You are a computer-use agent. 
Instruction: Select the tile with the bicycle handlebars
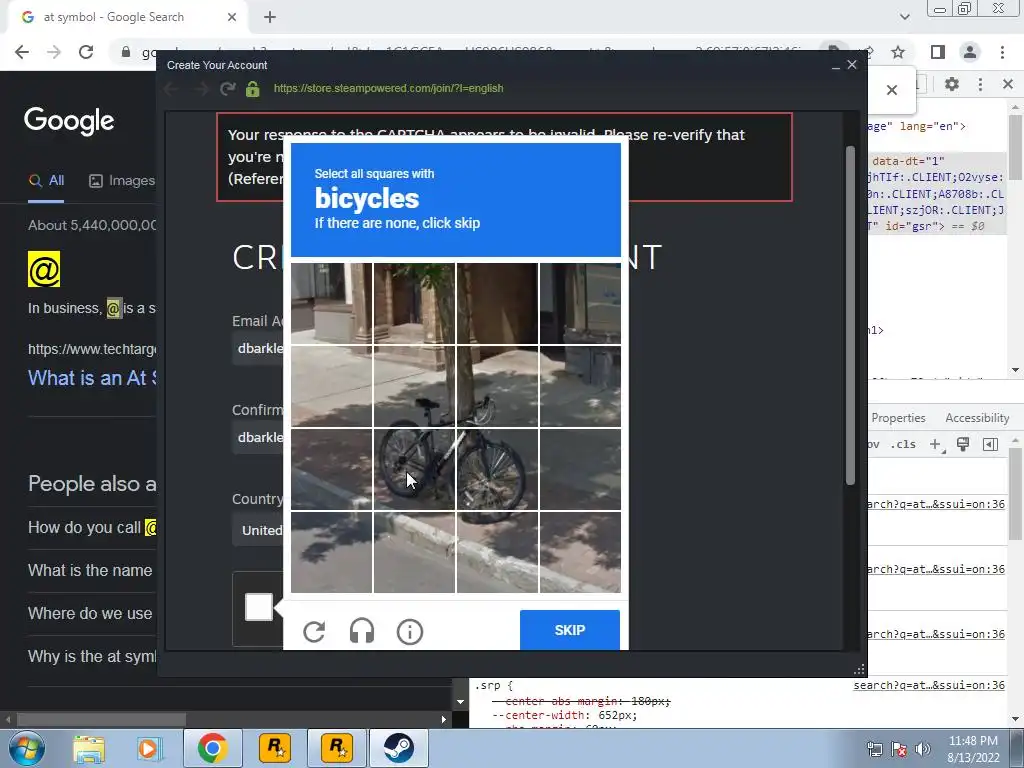coord(497,387)
